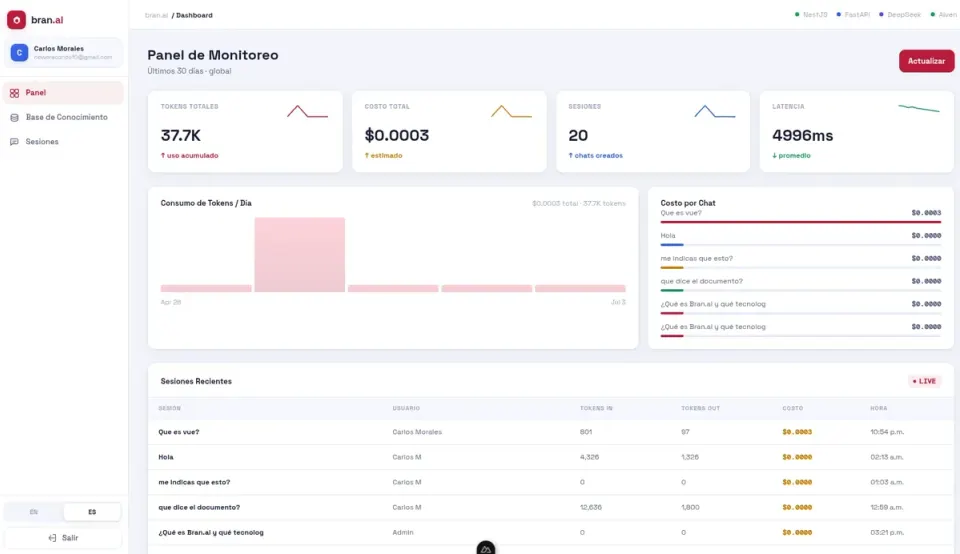Click the Carlos Morales avatar icon
960x554 pixels.
20,53
